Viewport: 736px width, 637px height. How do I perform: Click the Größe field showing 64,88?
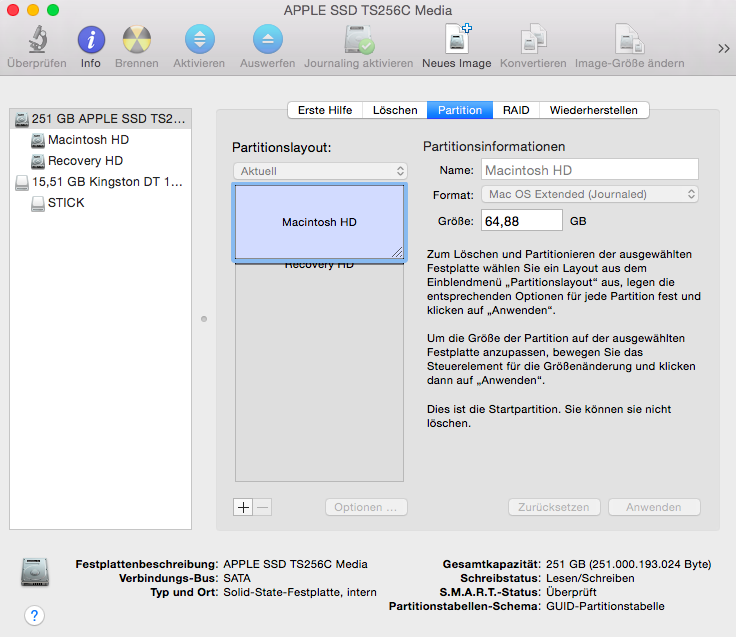[521, 221]
